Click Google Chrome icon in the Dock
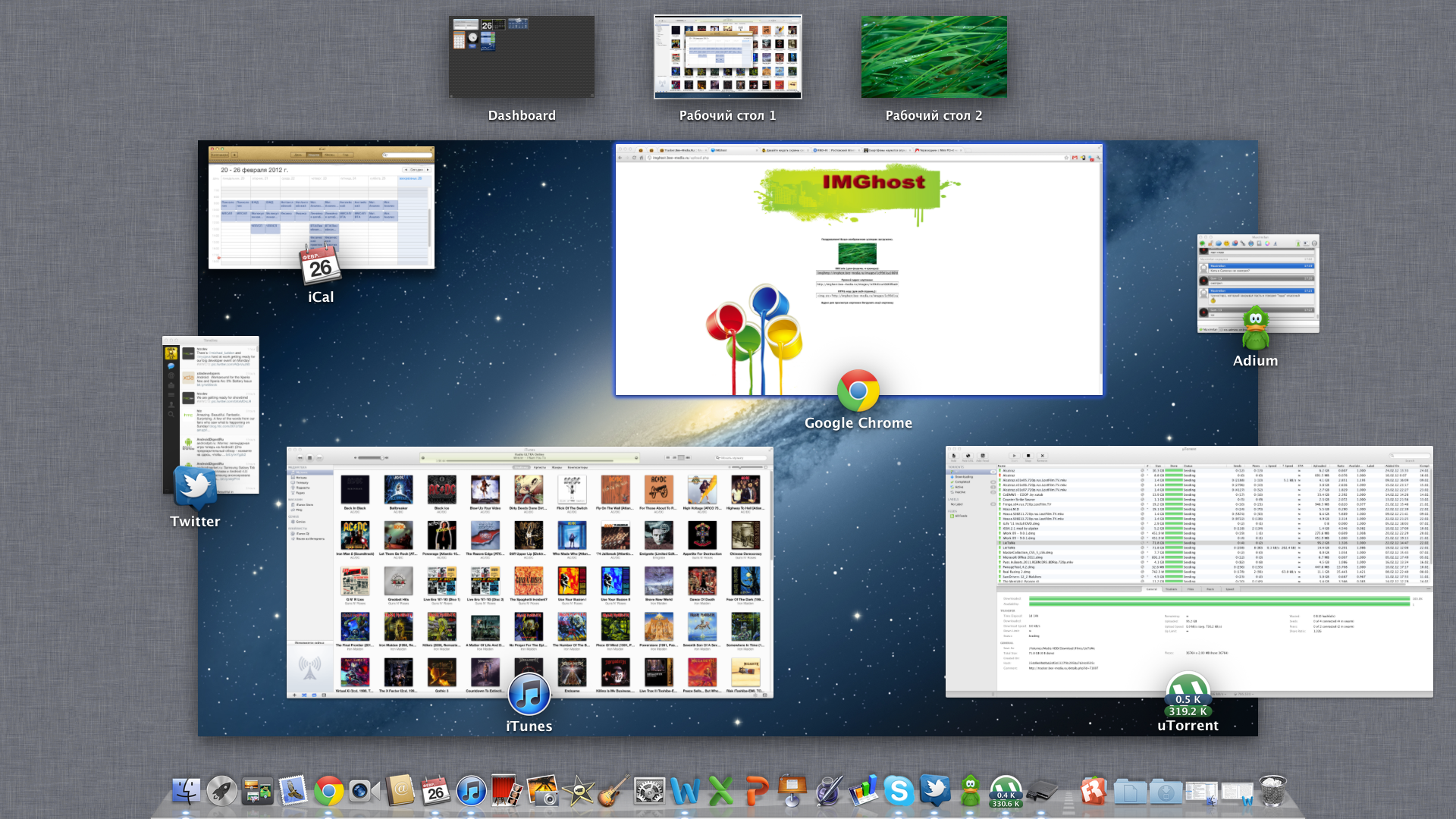 (328, 791)
